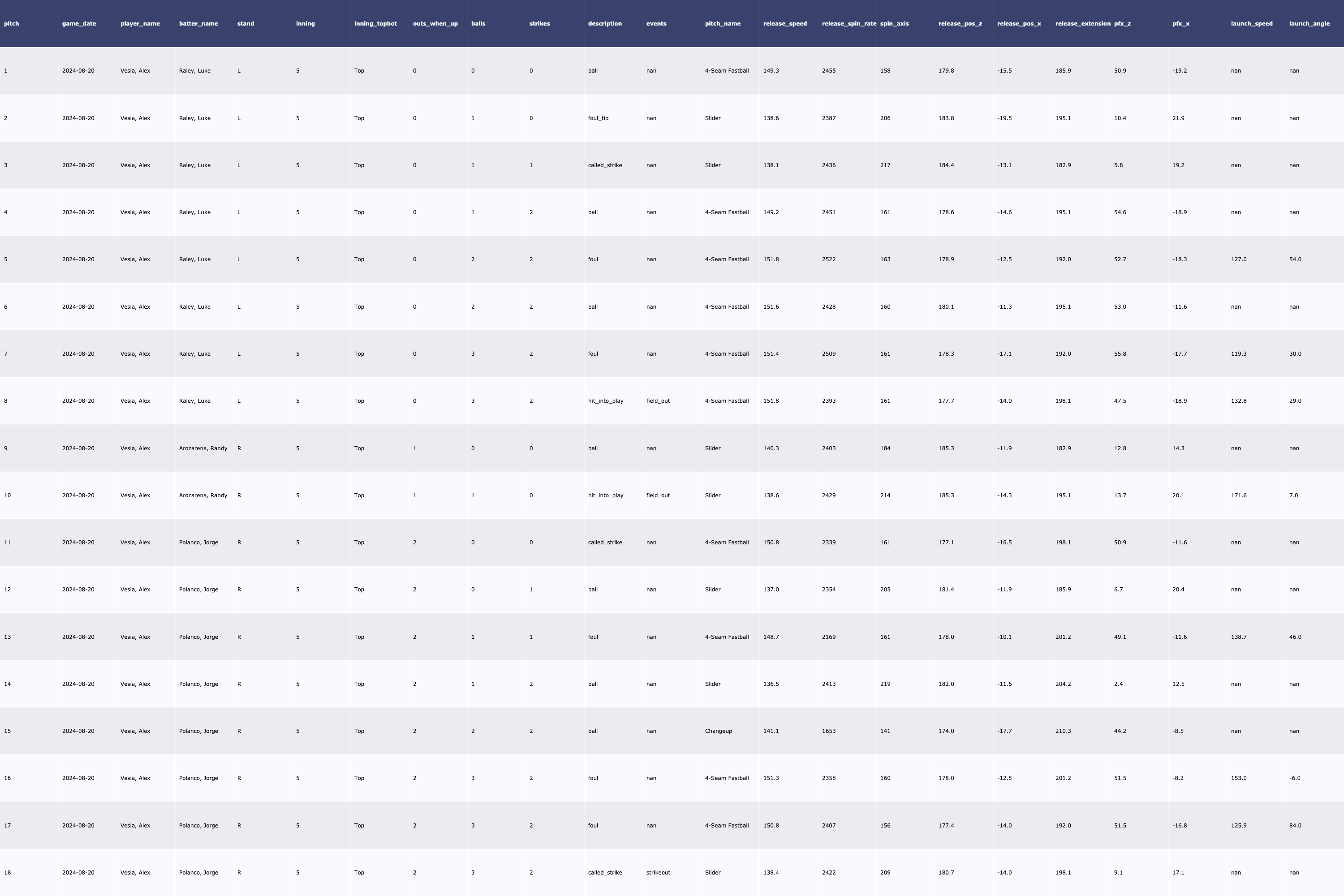This screenshot has height=896, width=1344.
Task: Click the release_spin_rate column header
Action: pos(848,23)
